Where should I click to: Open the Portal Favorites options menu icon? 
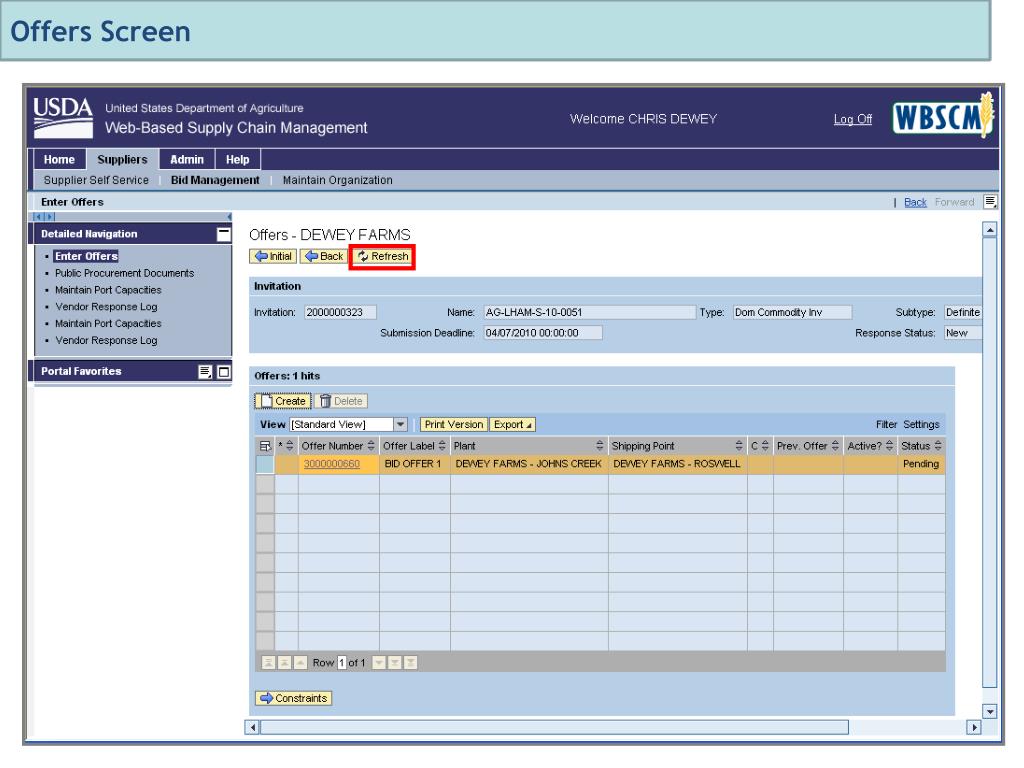207,372
